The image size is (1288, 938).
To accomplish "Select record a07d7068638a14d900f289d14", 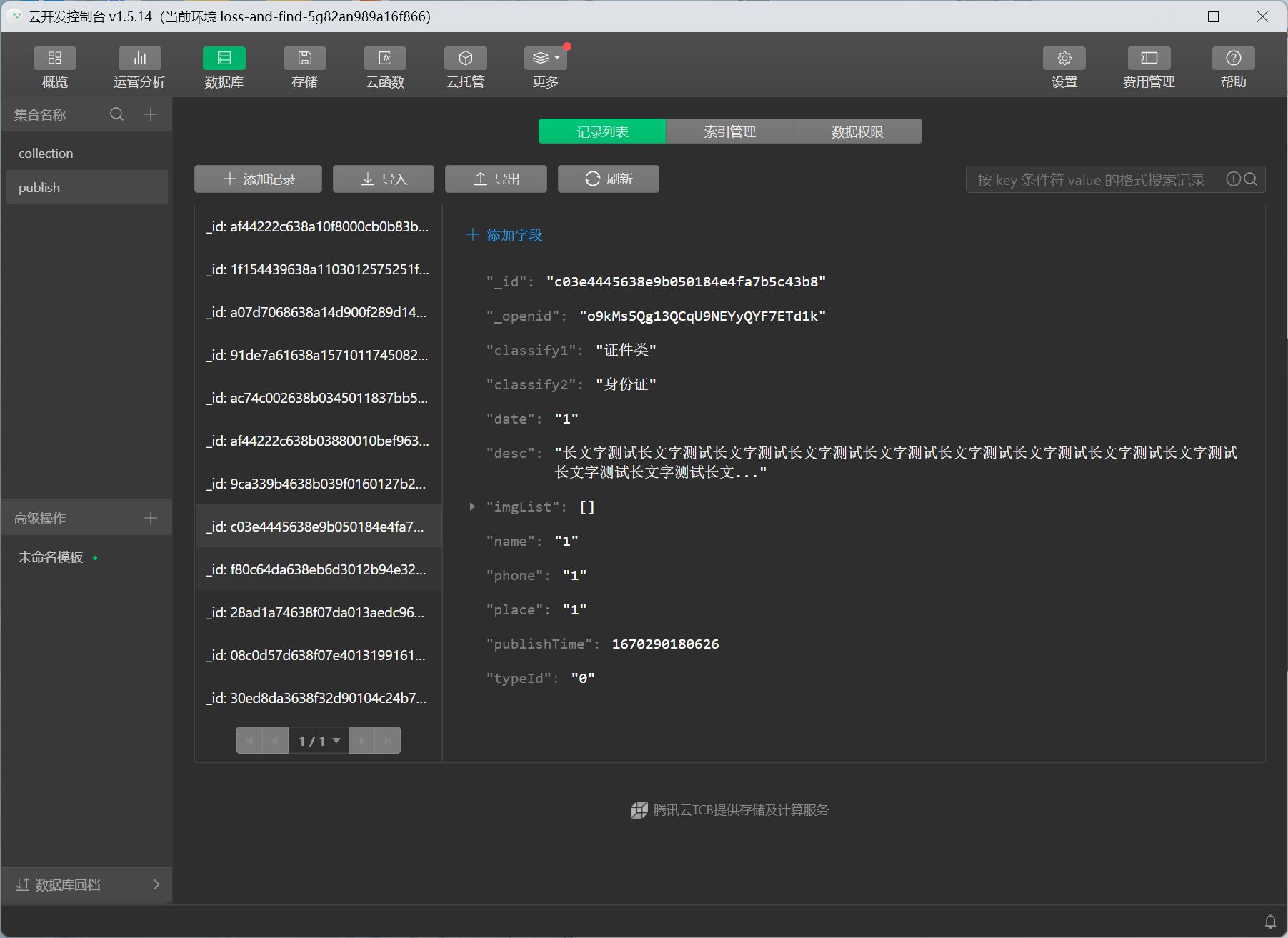I will pos(319,312).
